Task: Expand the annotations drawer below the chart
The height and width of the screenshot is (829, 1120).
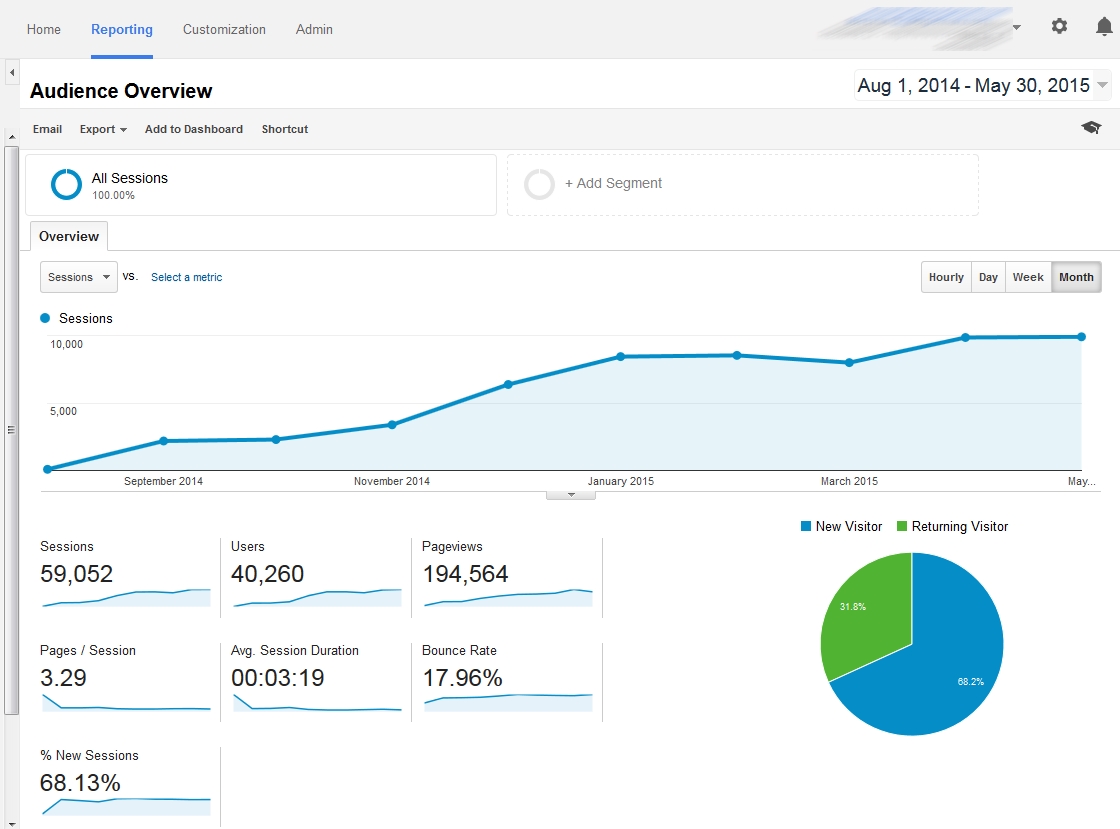Action: [x=570, y=492]
